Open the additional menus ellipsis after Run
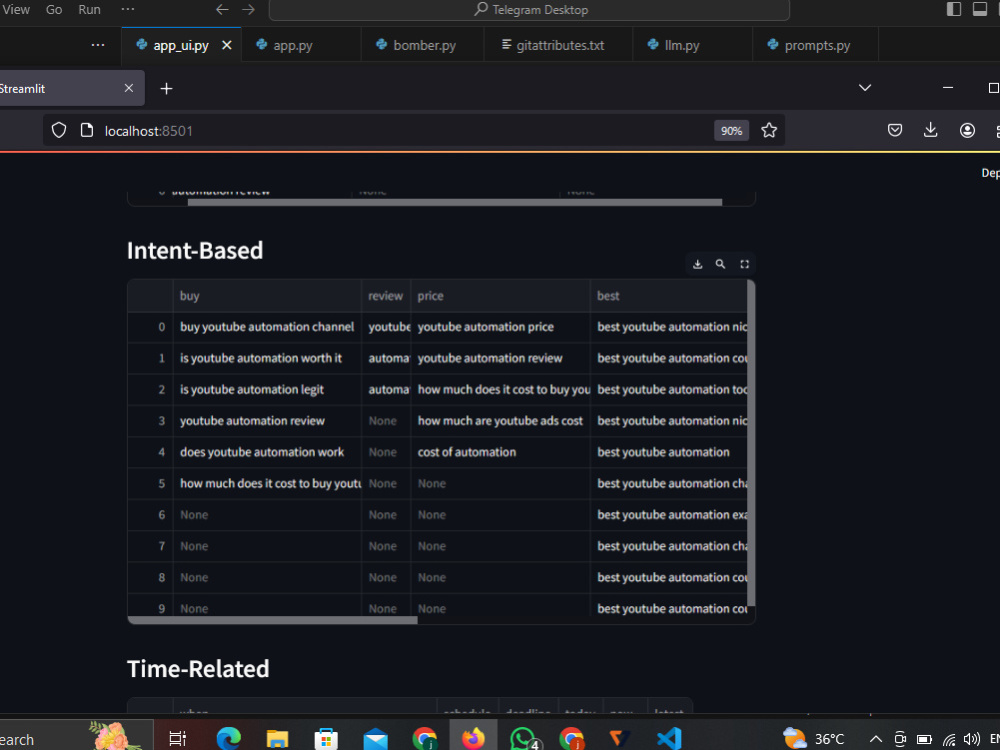 (128, 10)
